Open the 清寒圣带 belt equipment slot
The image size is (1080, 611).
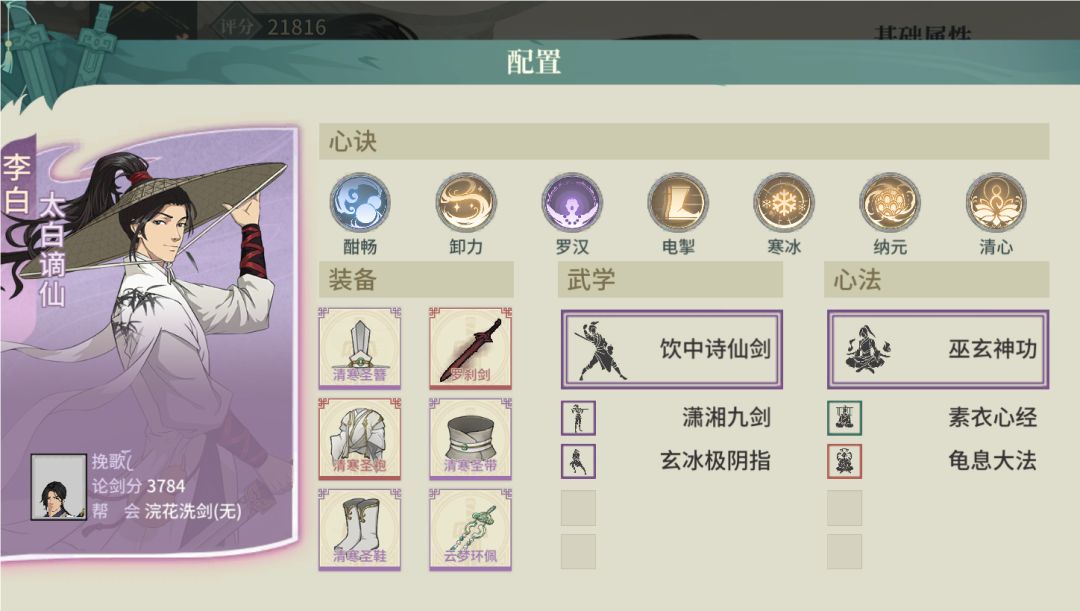[x=470, y=439]
